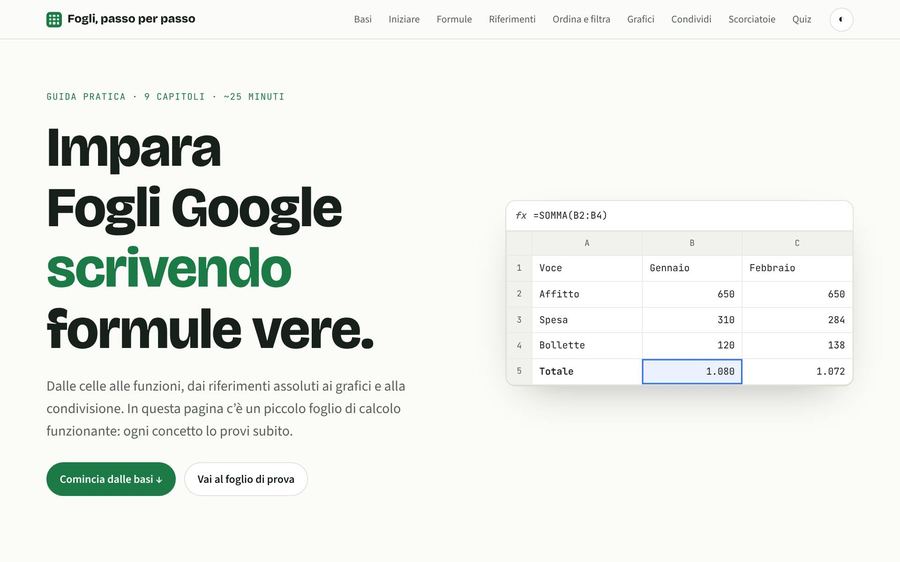Select row 5 header number
This screenshot has height=562, width=900.
coord(519,371)
